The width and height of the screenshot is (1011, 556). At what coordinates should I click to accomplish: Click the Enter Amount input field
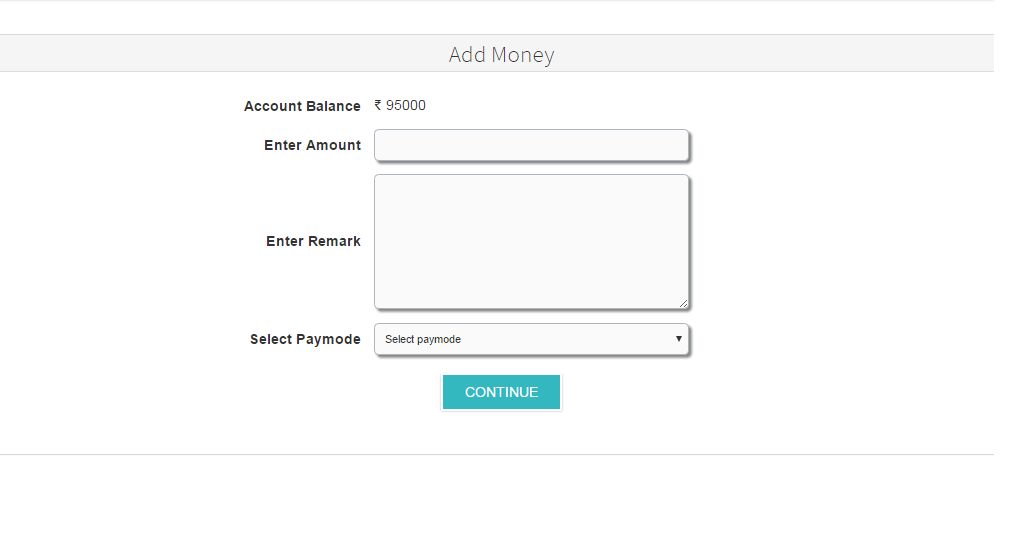coord(531,145)
